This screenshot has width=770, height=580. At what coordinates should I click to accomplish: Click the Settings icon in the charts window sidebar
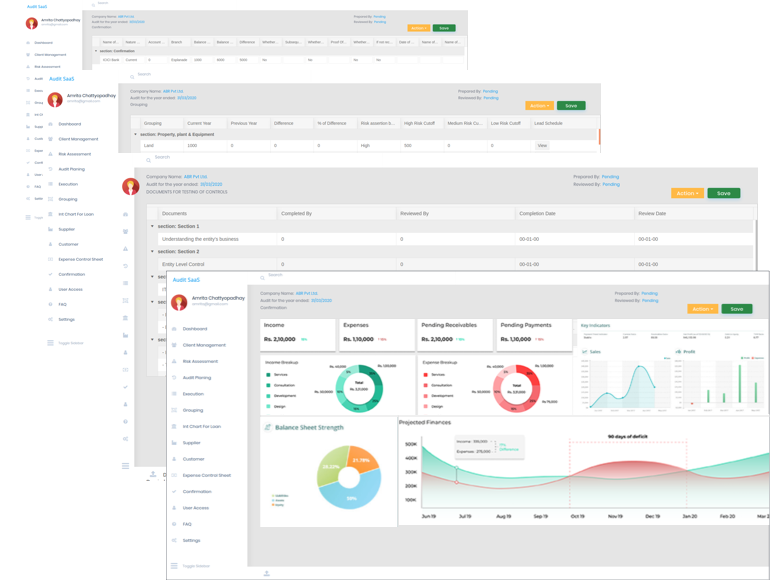click(x=174, y=540)
